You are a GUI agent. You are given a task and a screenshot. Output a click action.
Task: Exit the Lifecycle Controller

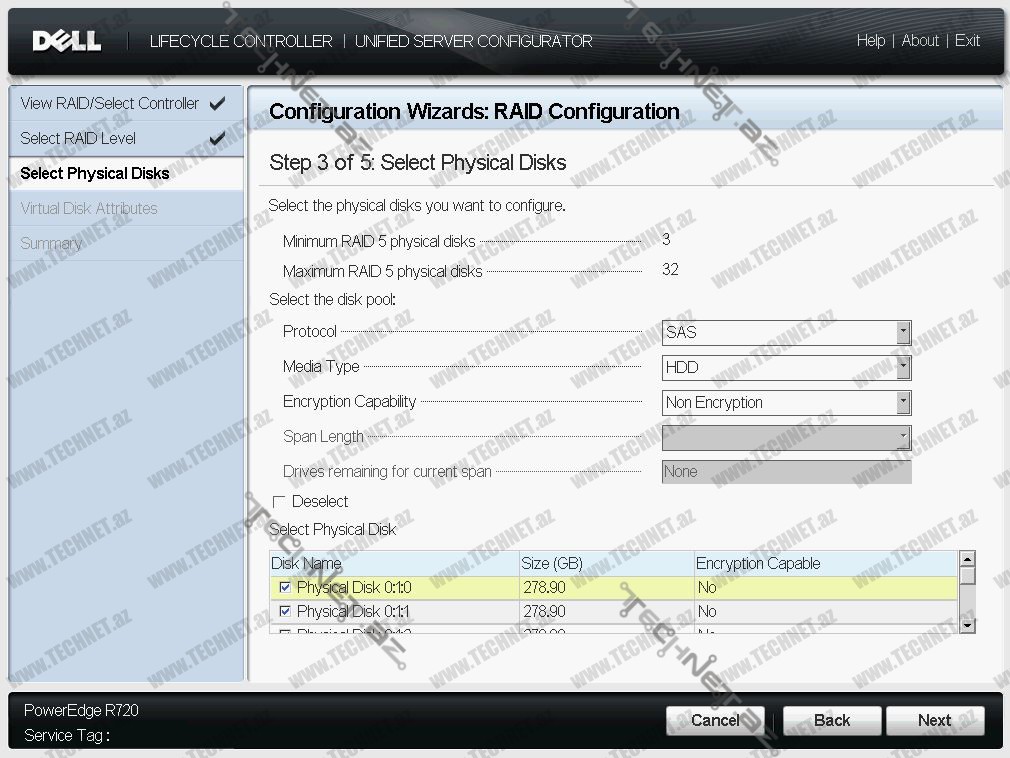967,40
